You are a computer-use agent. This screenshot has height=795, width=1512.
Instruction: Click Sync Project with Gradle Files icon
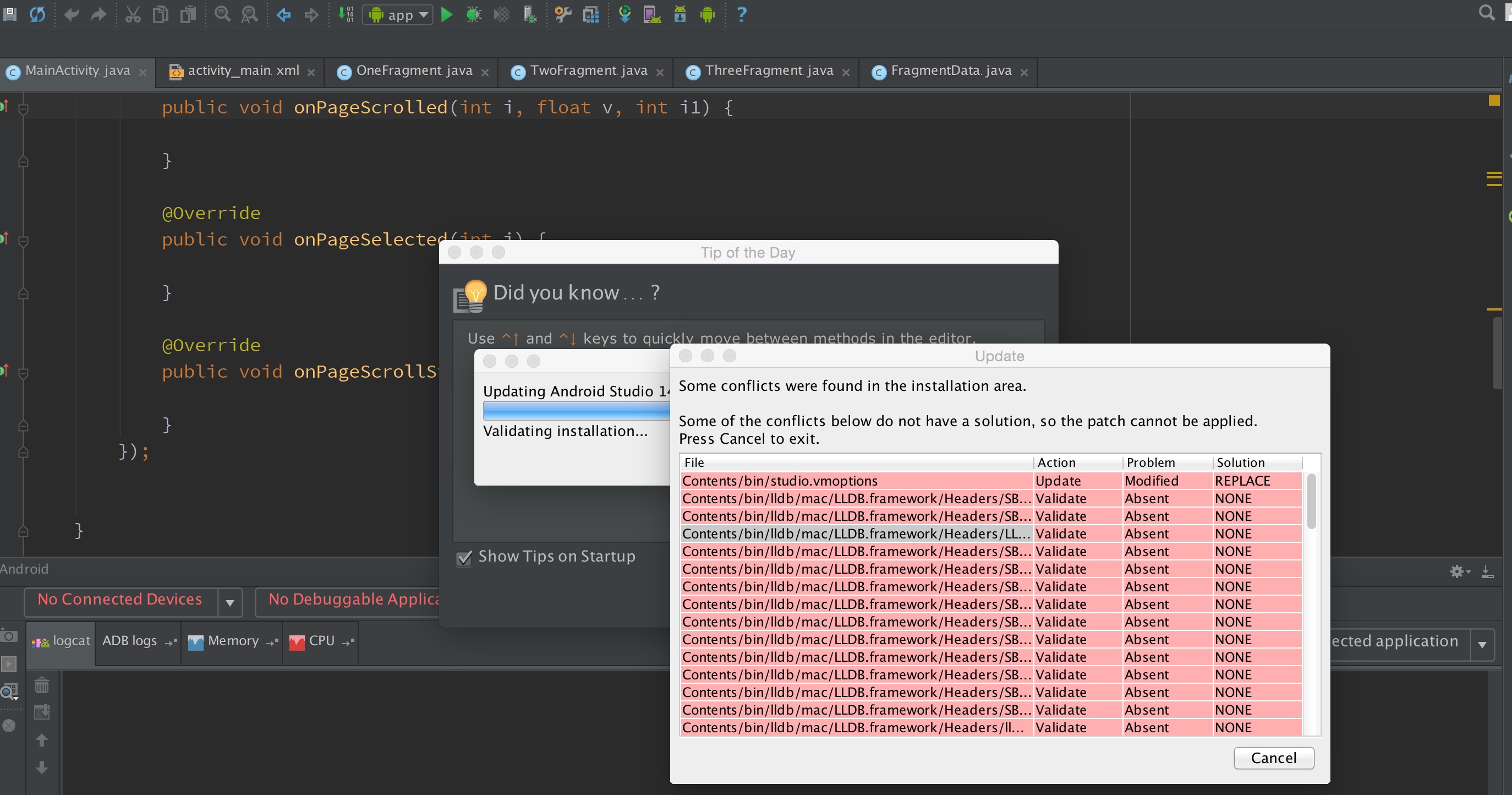click(625, 14)
